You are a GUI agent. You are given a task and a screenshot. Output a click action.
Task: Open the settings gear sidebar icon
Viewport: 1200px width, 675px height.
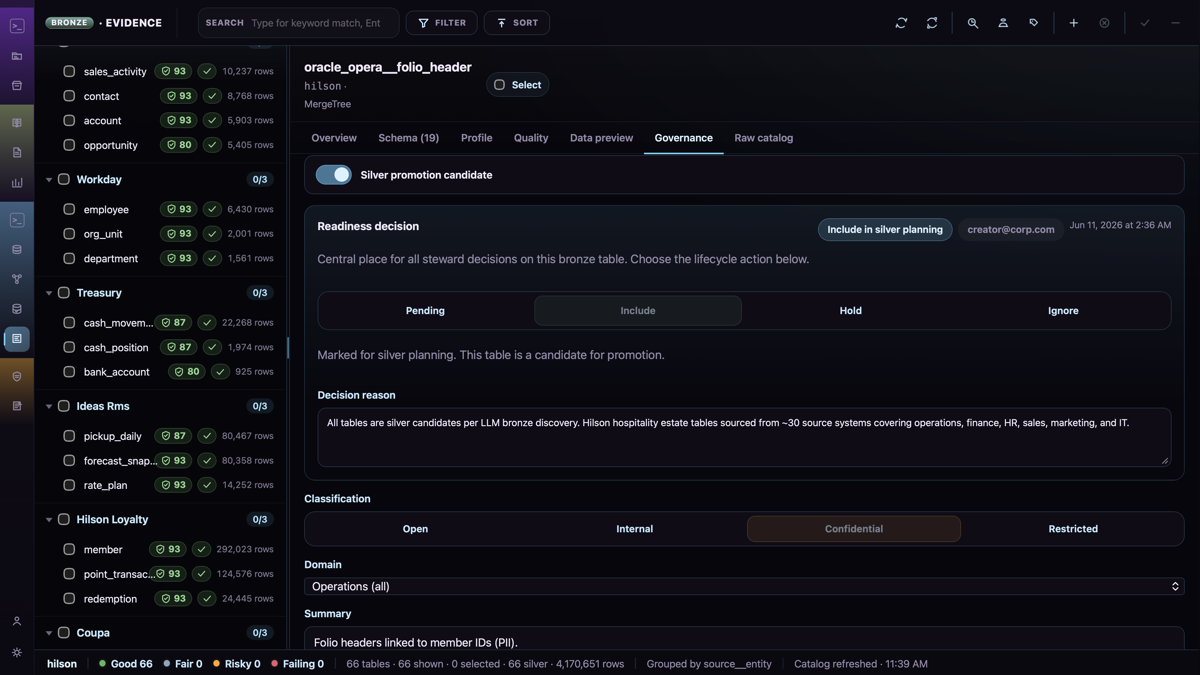(x=17, y=652)
